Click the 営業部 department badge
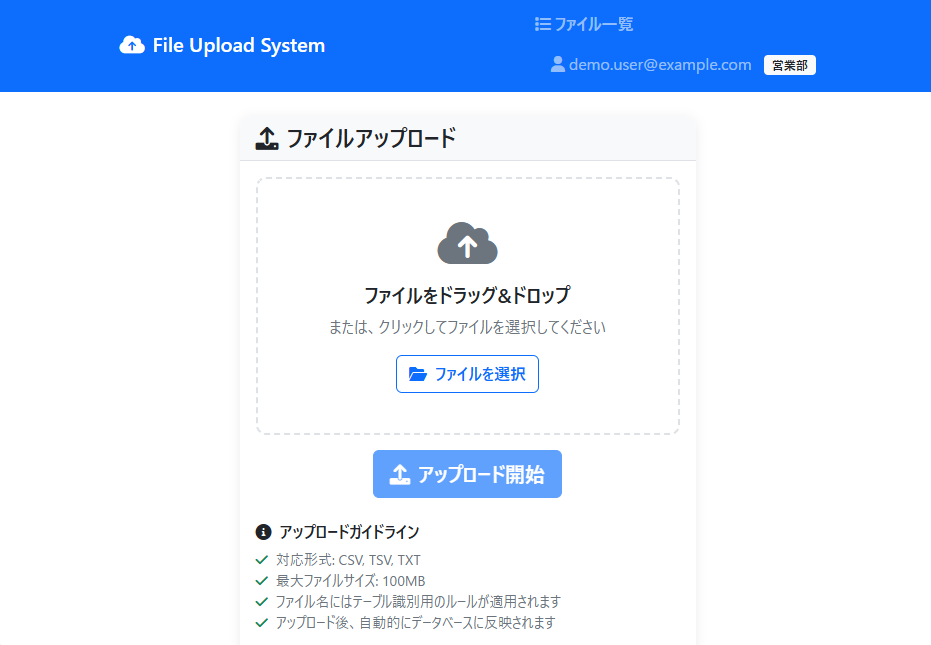Screen dimensions: 931x645 789,65
